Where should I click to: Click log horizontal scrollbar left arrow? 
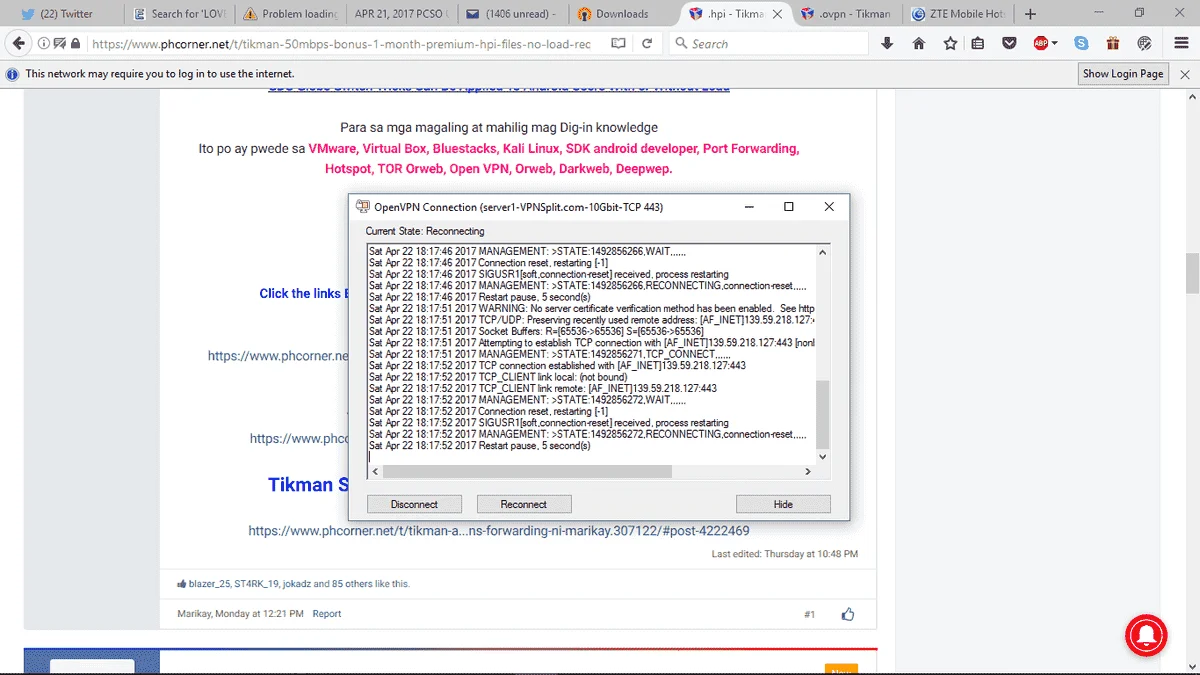click(x=374, y=471)
